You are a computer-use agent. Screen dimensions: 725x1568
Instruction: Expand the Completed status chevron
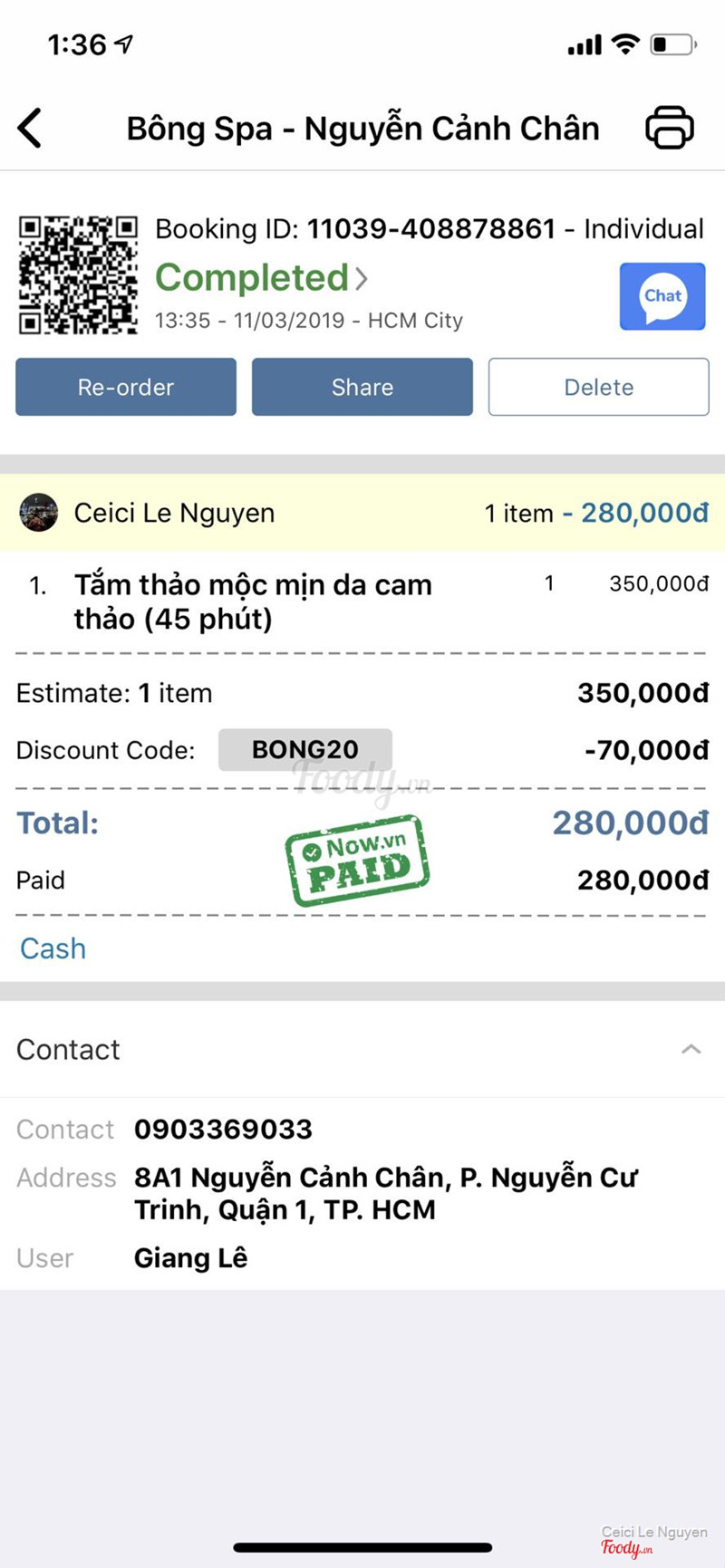362,278
